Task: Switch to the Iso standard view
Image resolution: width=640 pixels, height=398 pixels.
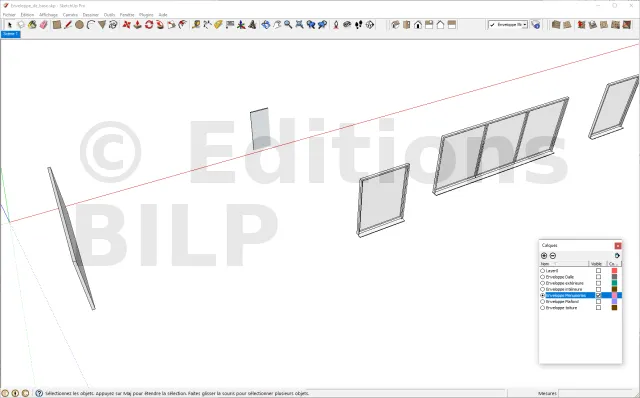Action: 395,24
